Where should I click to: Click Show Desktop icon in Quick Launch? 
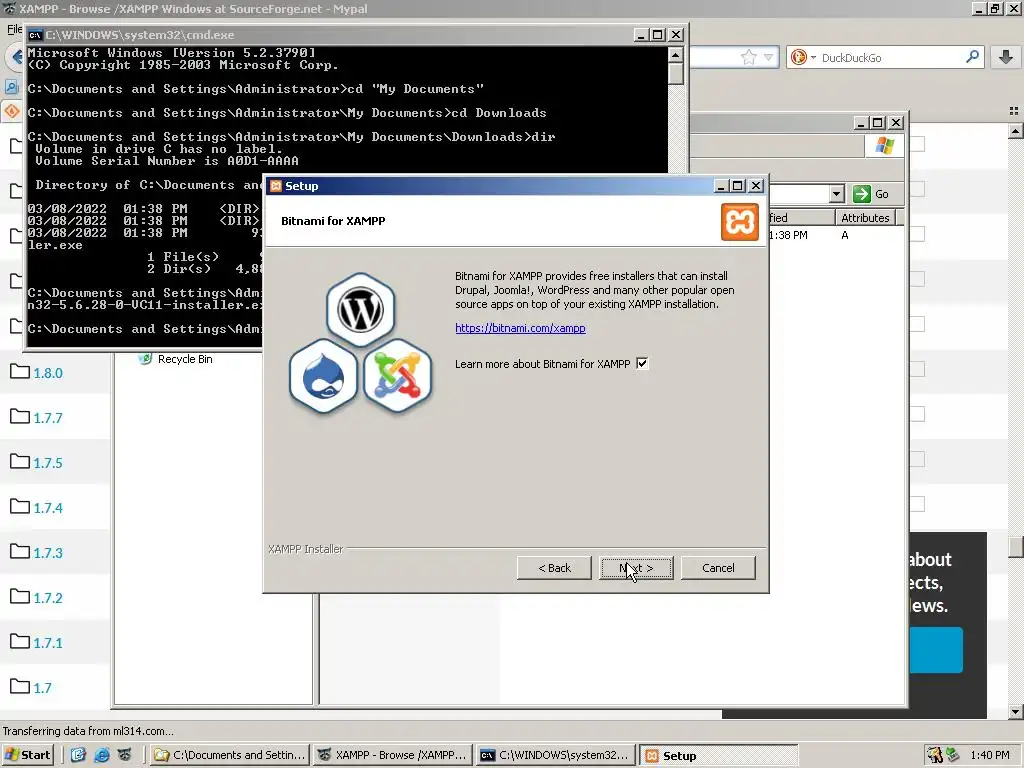click(x=78, y=755)
